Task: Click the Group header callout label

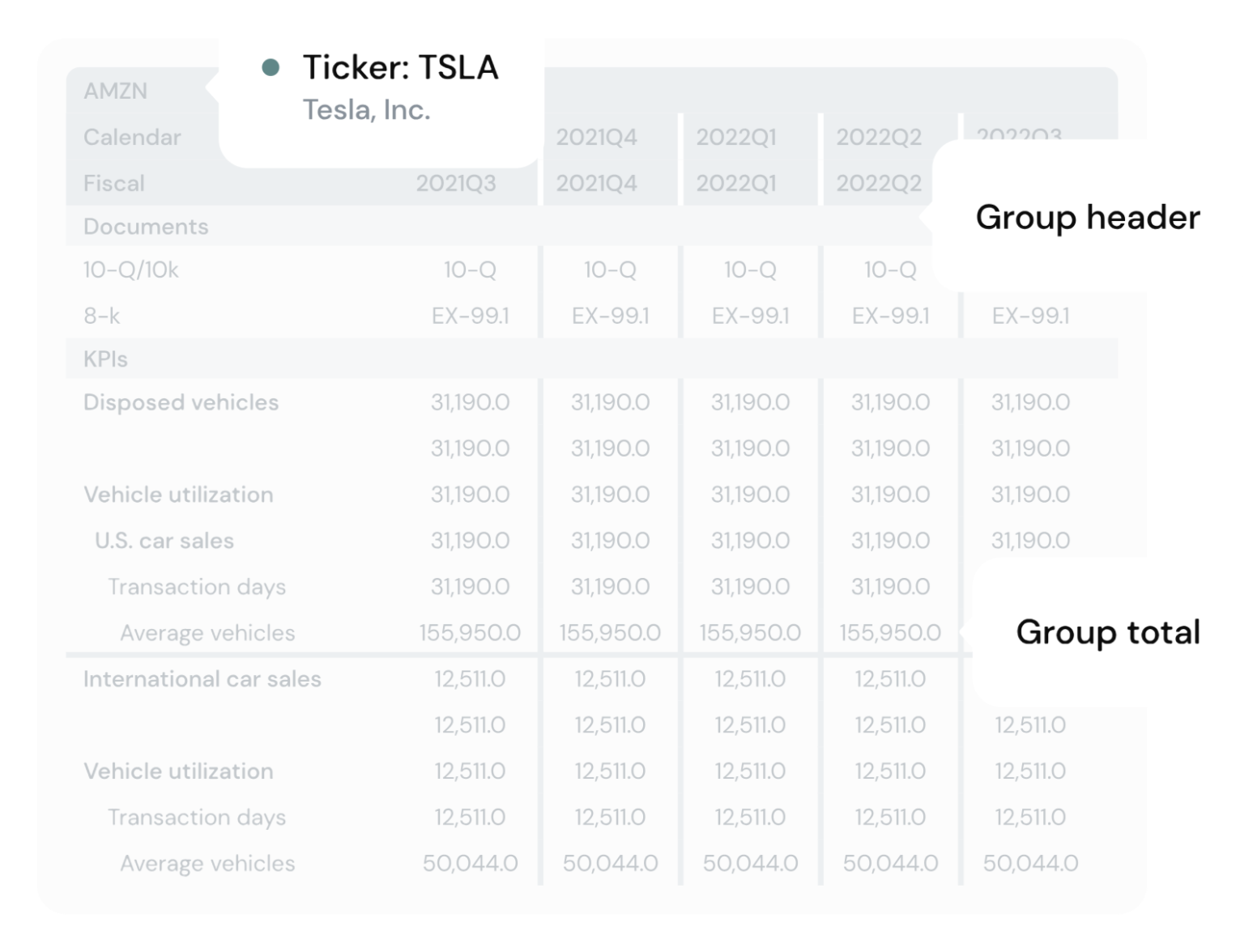Action: tap(1087, 217)
